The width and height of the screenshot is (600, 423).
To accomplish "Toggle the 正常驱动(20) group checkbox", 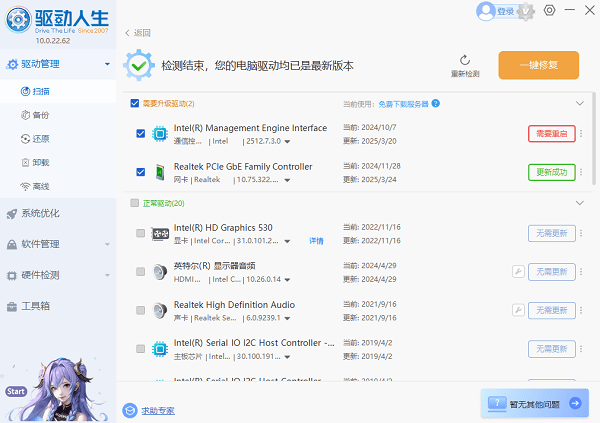I will [x=135, y=202].
